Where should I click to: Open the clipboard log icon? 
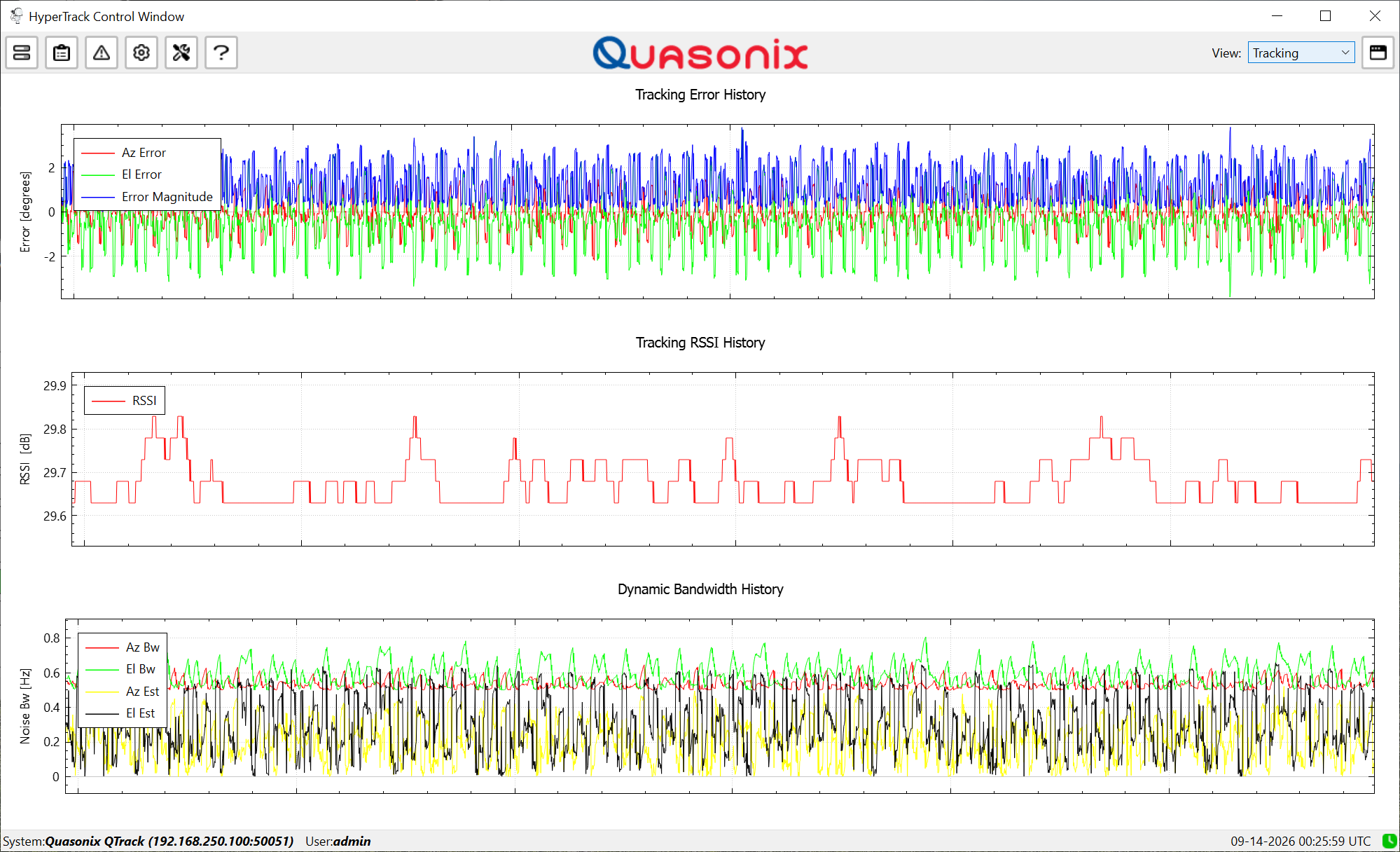62,53
